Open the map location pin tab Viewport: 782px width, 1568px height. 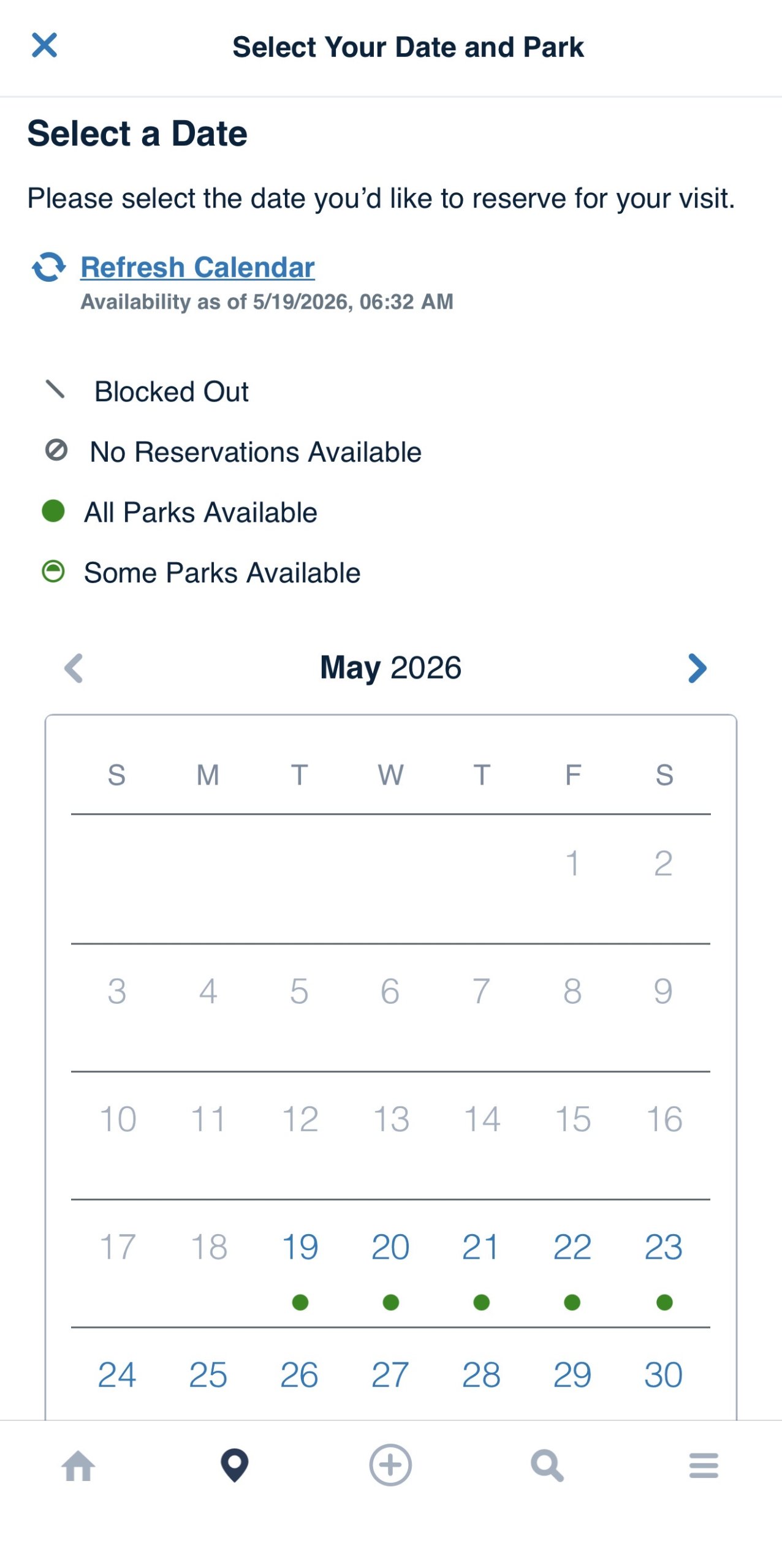235,1465
